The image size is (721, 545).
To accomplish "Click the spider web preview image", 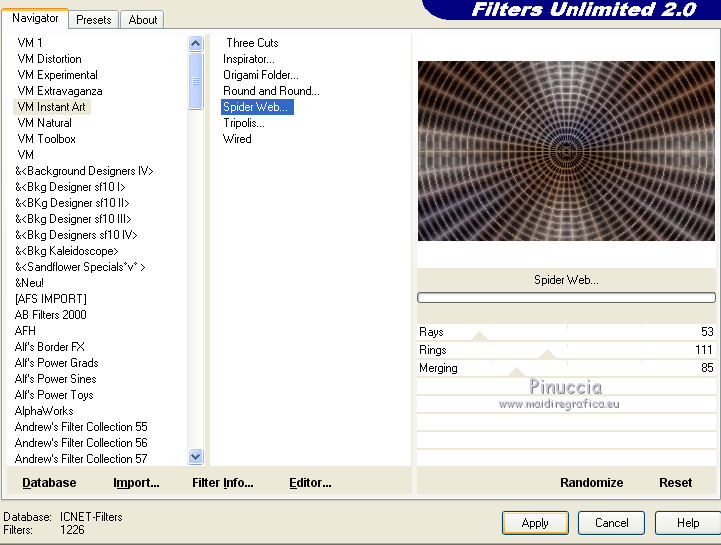I will pos(566,151).
